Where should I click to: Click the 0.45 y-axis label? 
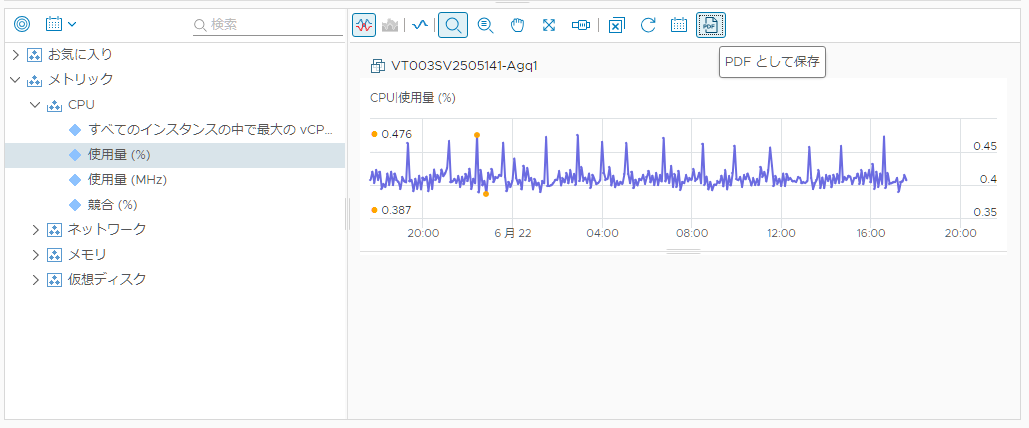pos(985,146)
